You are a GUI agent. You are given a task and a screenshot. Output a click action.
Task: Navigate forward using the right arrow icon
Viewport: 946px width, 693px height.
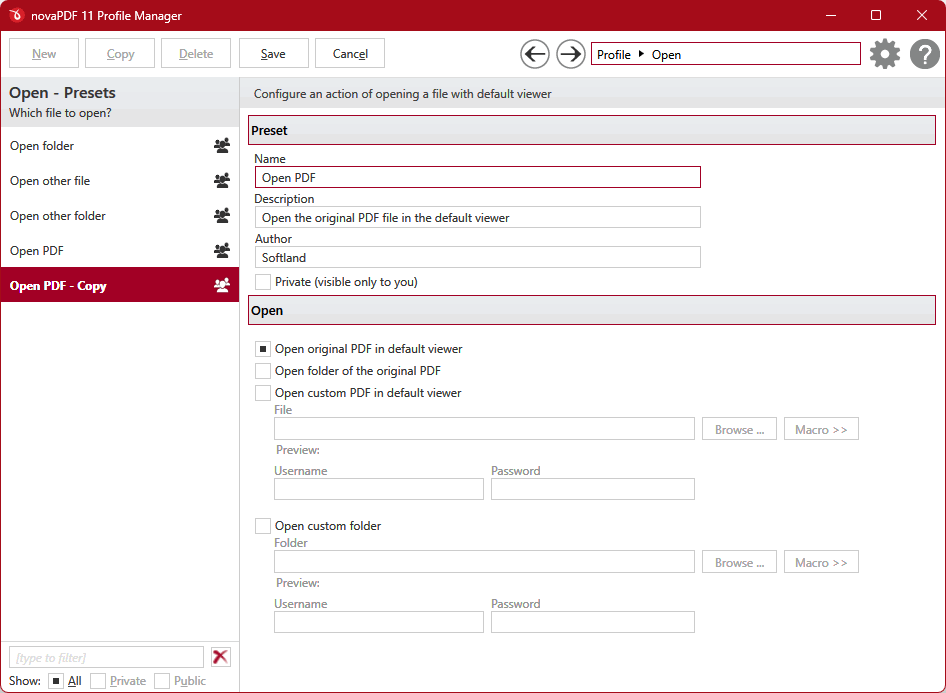[x=570, y=53]
